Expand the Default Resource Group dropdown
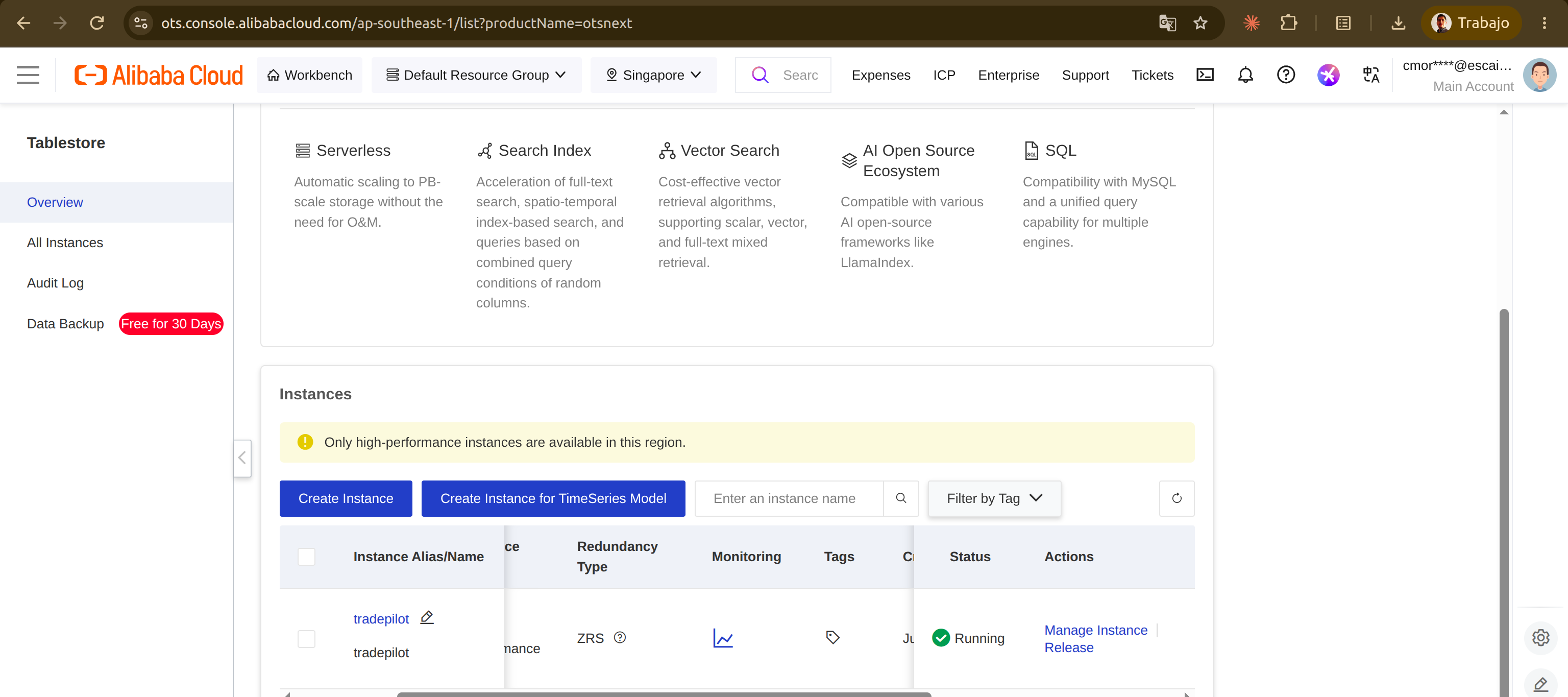Viewport: 1568px width, 697px height. point(476,75)
